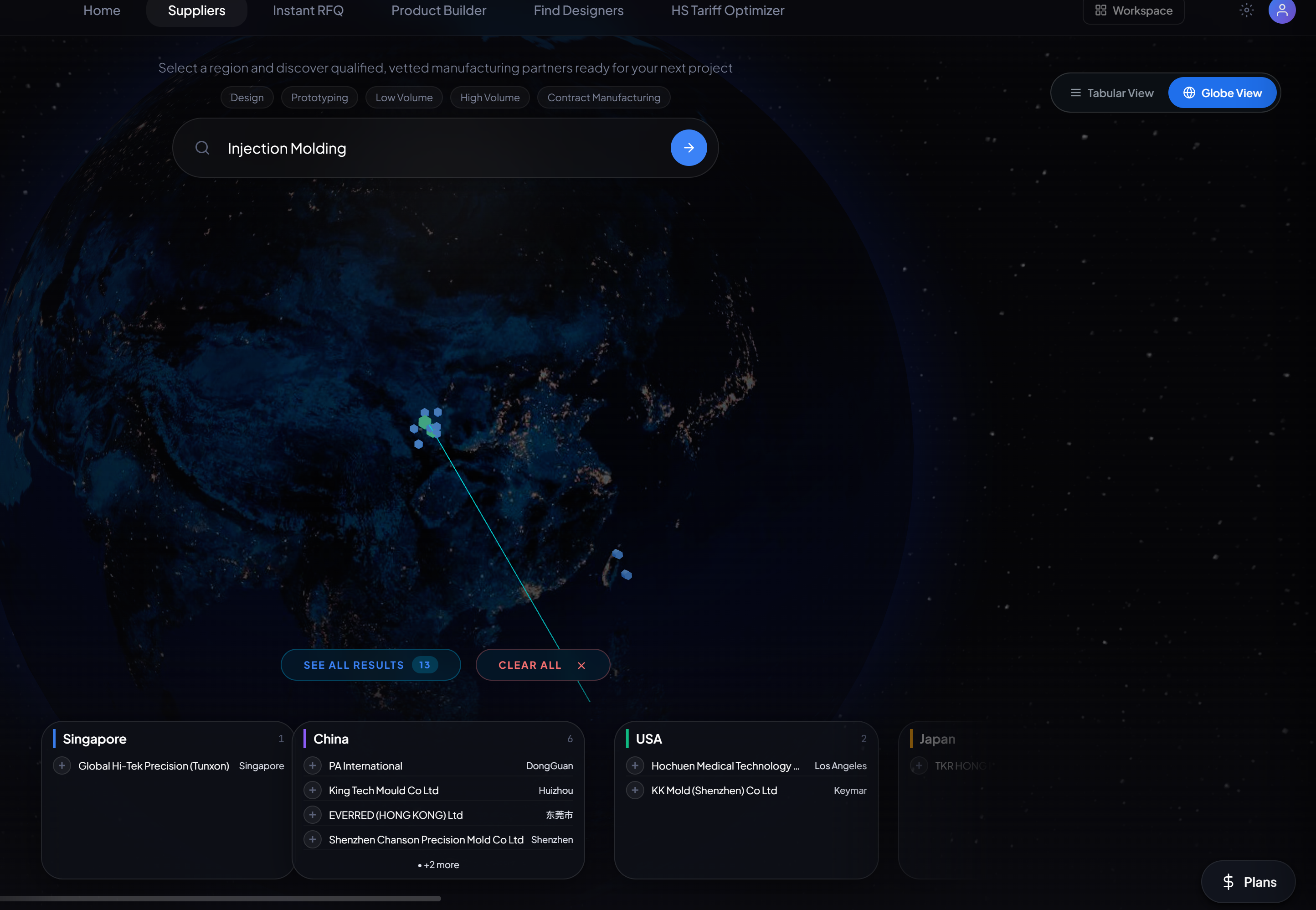Click the horizontal scrollbar at bottom
The height and width of the screenshot is (910, 1316).
(220, 899)
